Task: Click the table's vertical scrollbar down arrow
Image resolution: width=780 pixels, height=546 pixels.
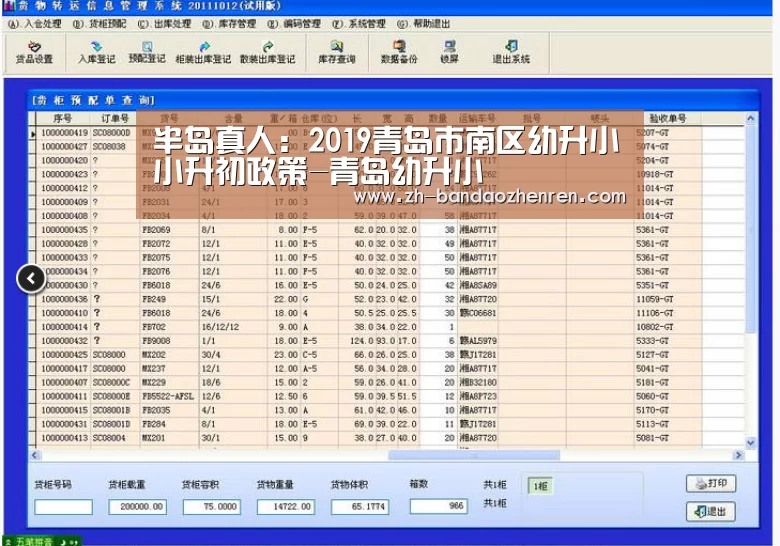Action: tap(751, 443)
